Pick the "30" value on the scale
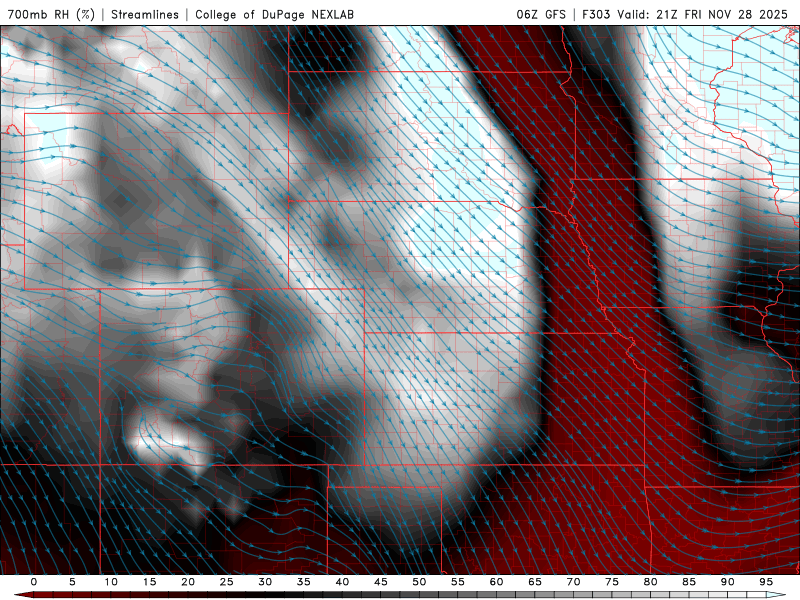800x600 pixels. pyautogui.click(x=265, y=582)
